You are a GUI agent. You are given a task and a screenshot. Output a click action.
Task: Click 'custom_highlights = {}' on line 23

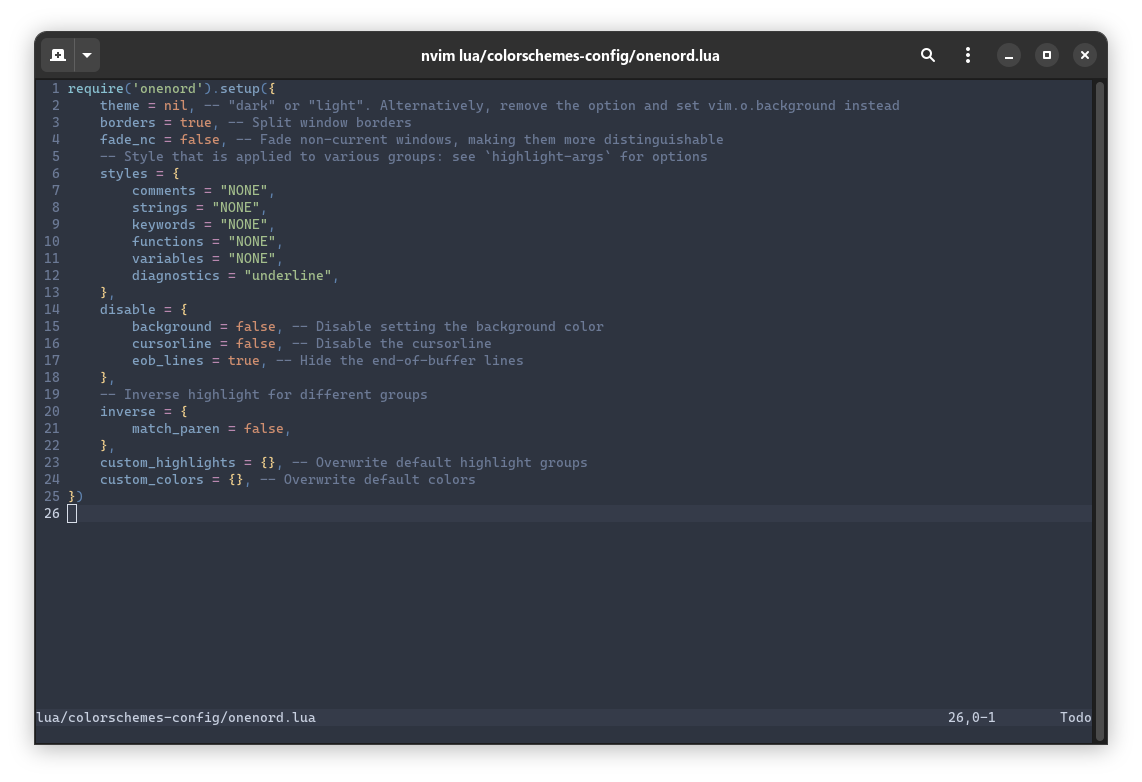(x=187, y=462)
